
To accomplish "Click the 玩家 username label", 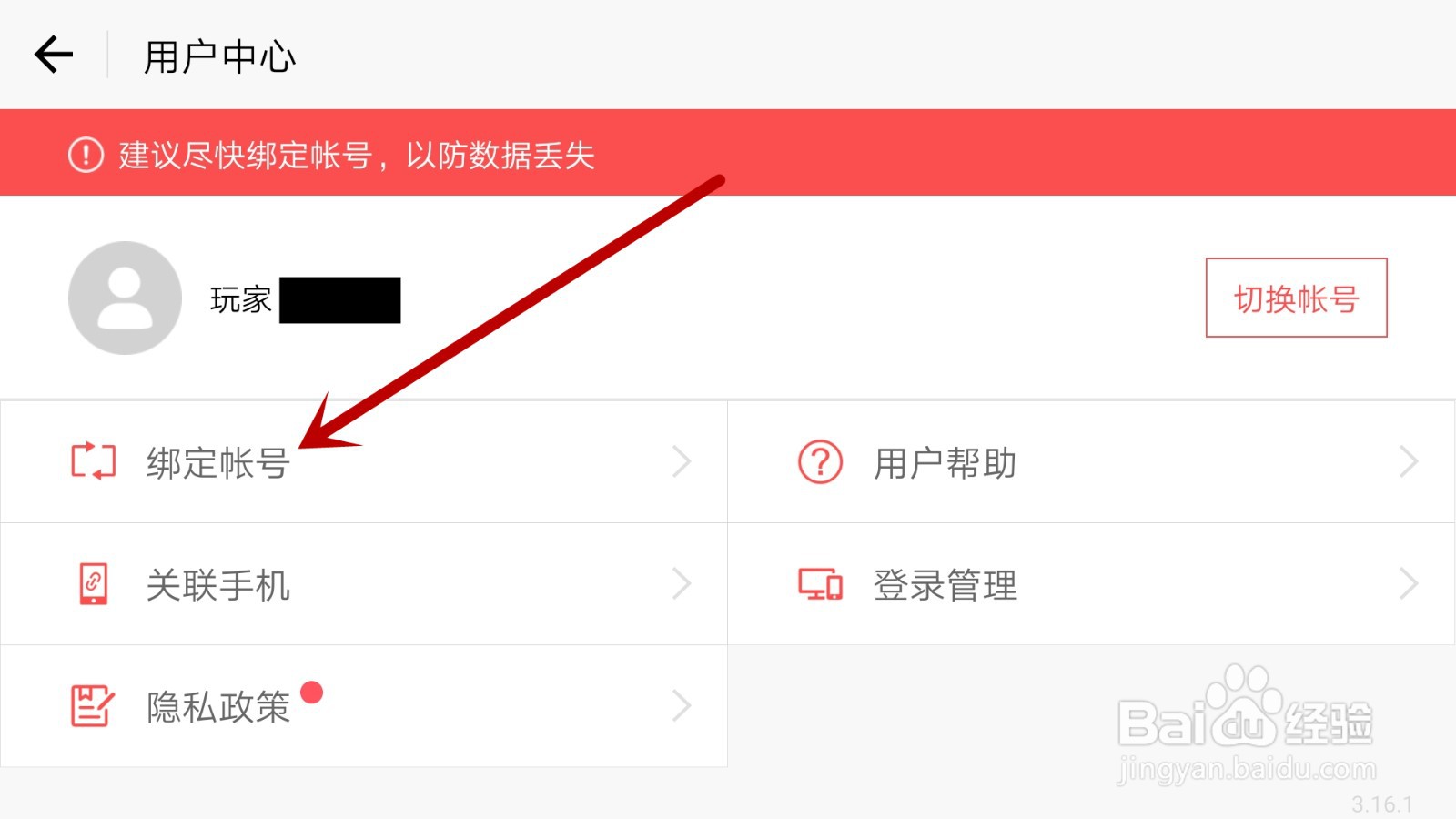I will tap(241, 299).
